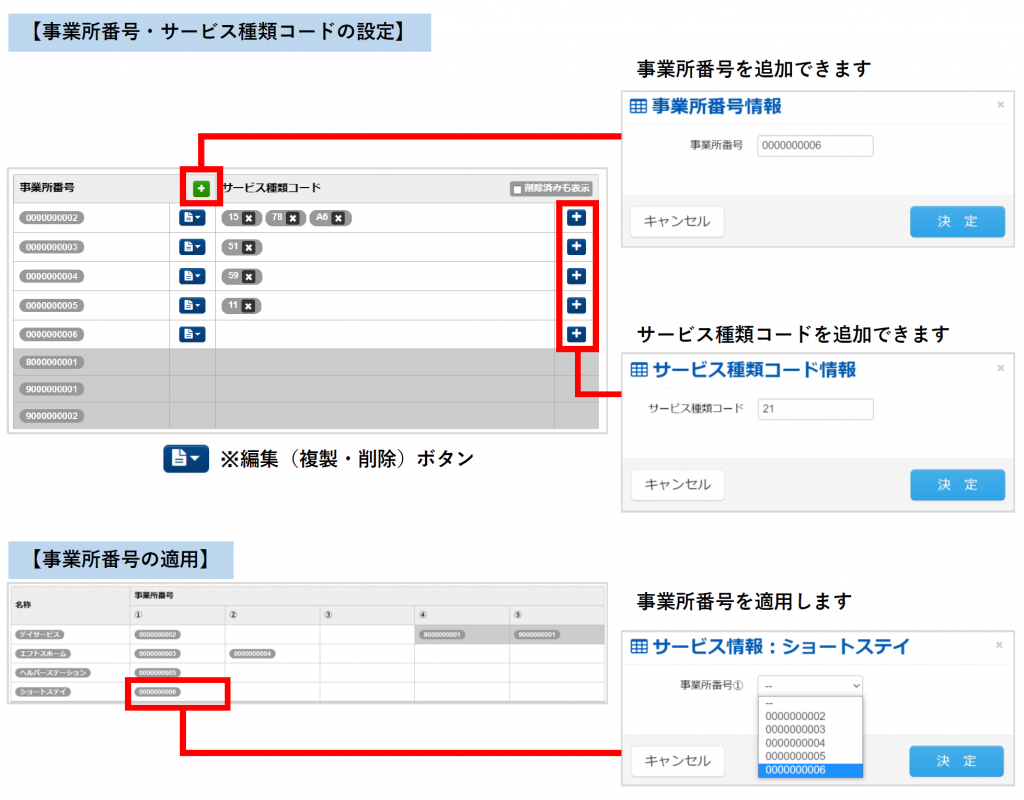Remove the 59 service code tag

248,277
